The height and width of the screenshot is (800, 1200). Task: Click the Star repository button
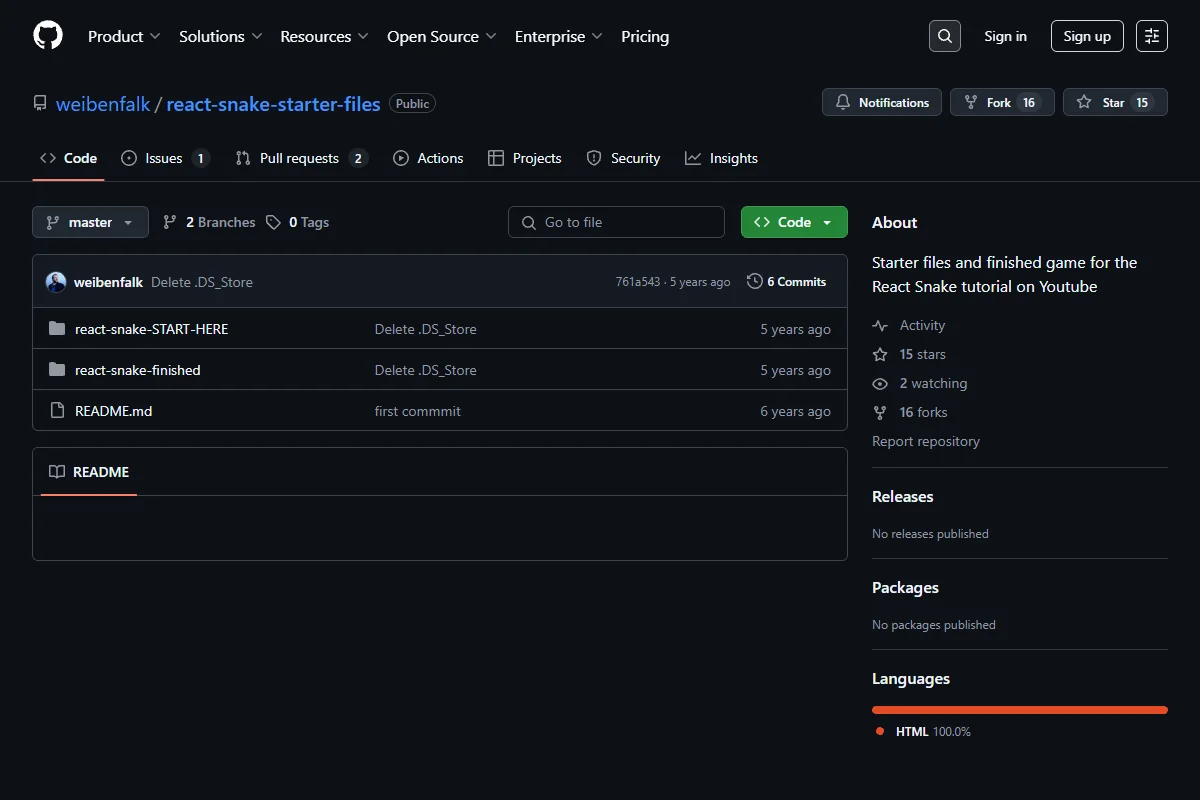1115,102
